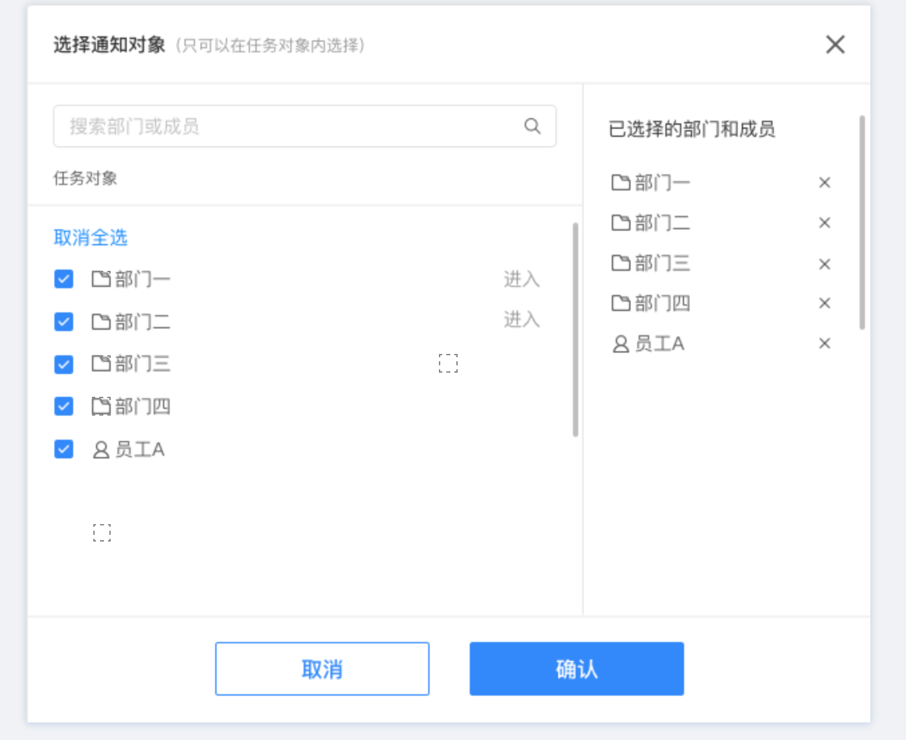This screenshot has height=740, width=906.
Task: Enter 部门一 via 进入 link
Action: [522, 279]
